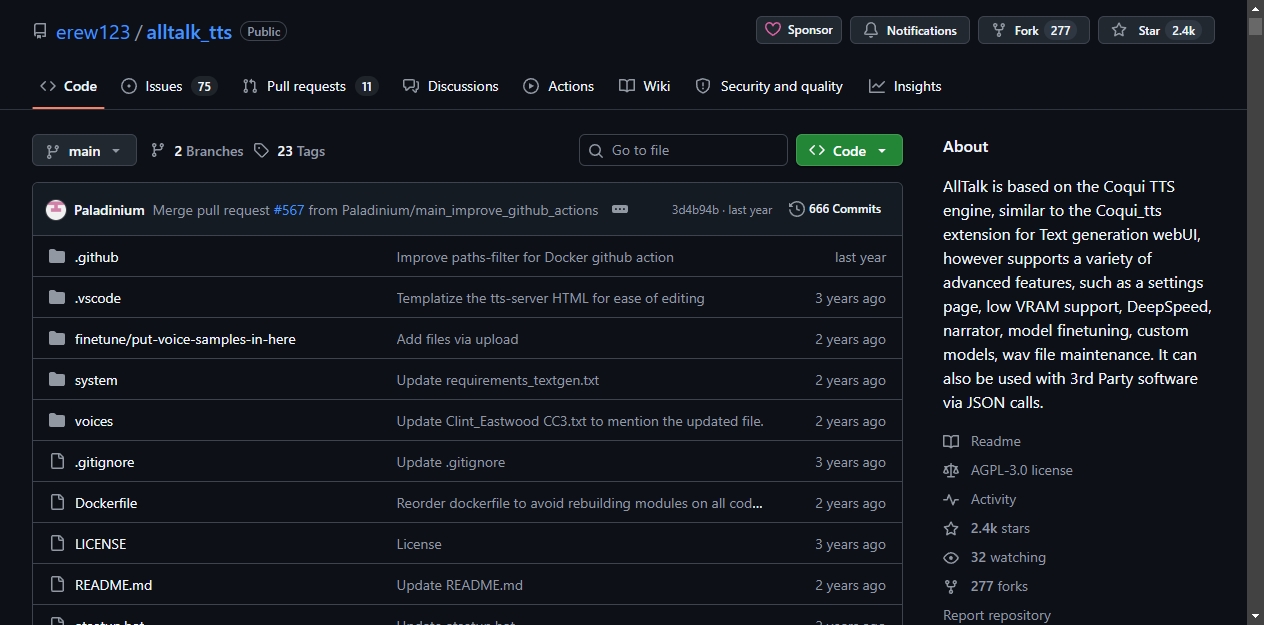Open finetune/put-voice-samples-in-here folder
Viewport: 1264px width, 625px height.
pos(185,339)
